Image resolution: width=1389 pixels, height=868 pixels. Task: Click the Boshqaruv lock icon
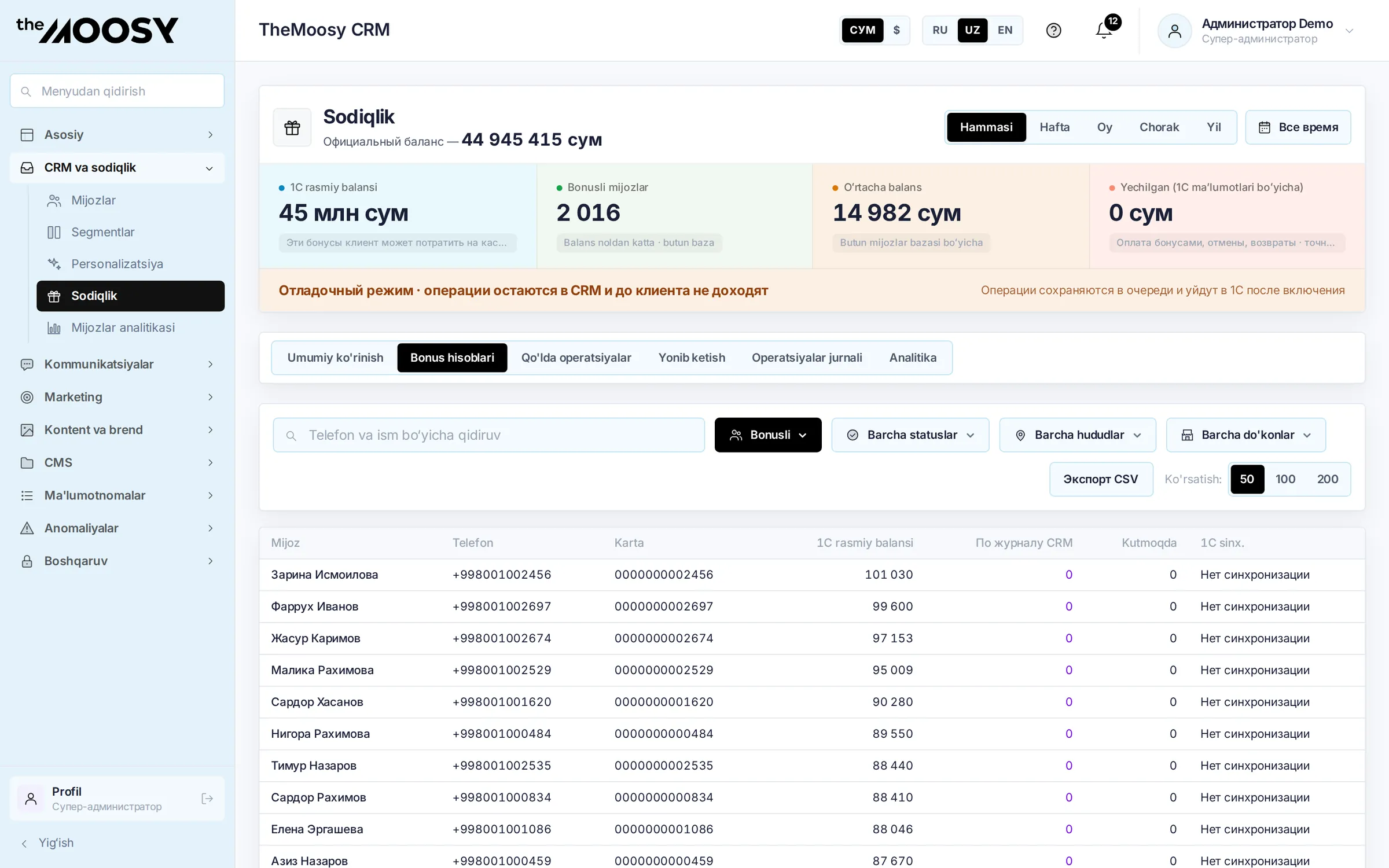coord(27,561)
